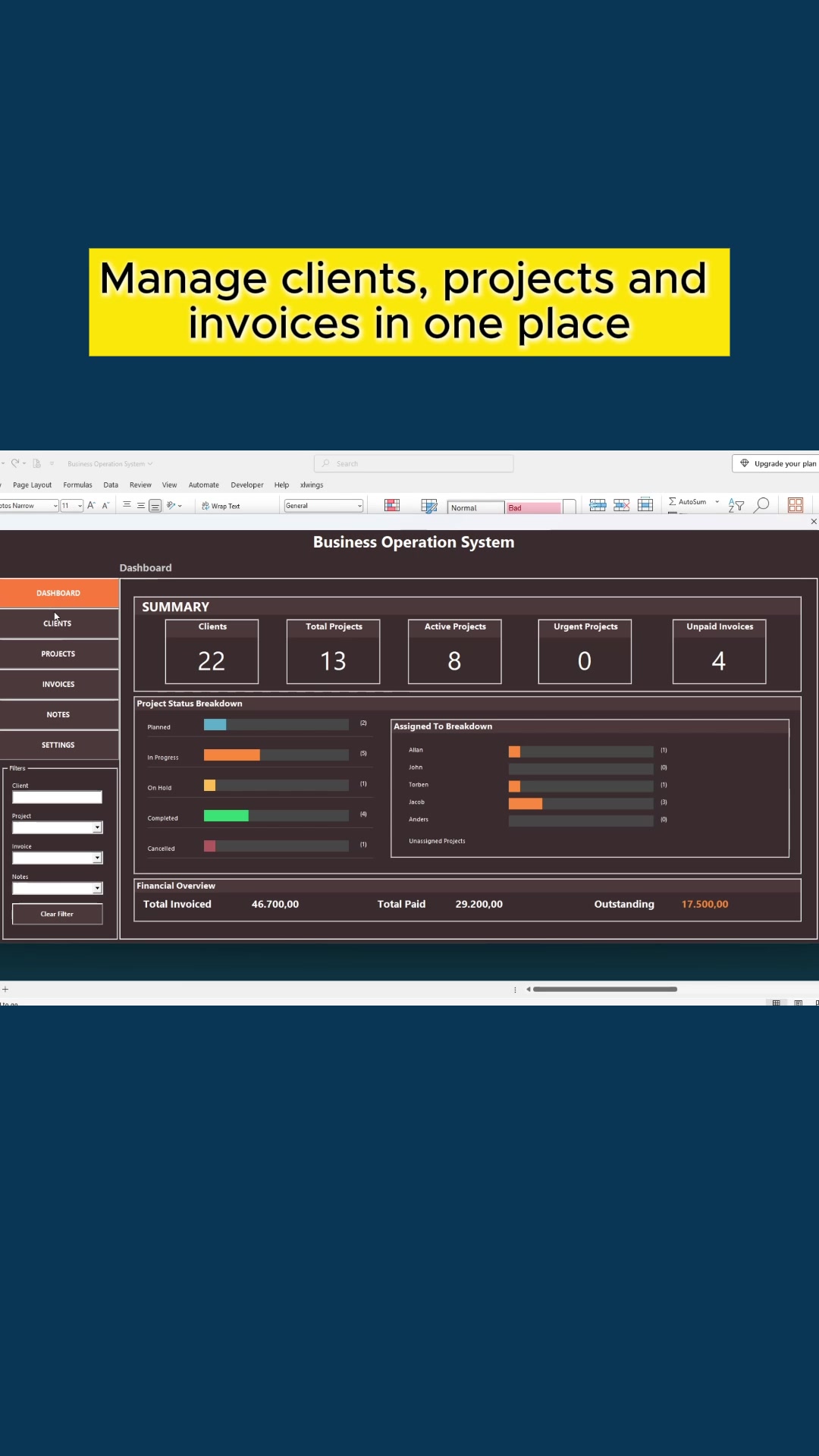819x1456 pixels.
Task: Open Conditional Formatting icon
Action: 392,506
